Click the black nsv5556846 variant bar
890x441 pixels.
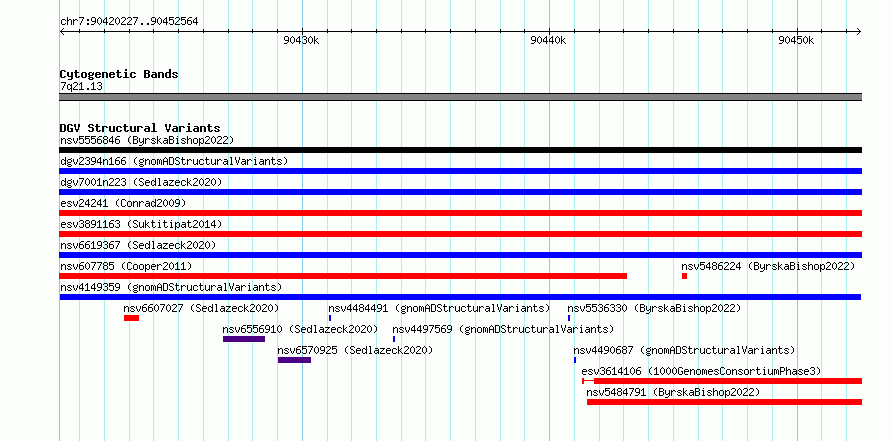pyautogui.click(x=460, y=150)
